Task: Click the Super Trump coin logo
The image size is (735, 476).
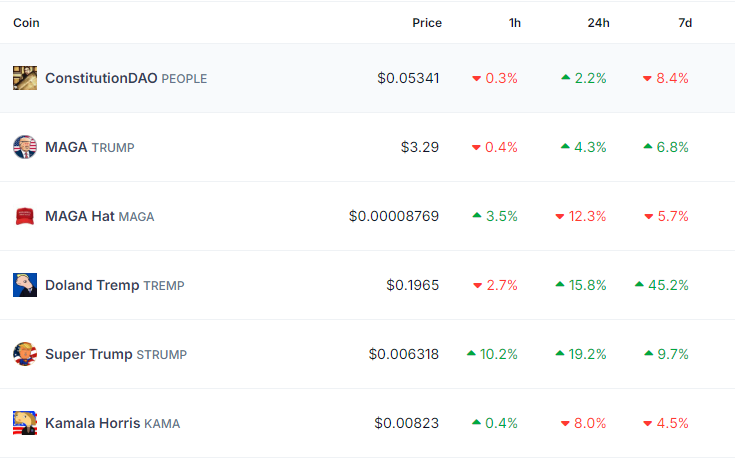Action: tap(25, 354)
